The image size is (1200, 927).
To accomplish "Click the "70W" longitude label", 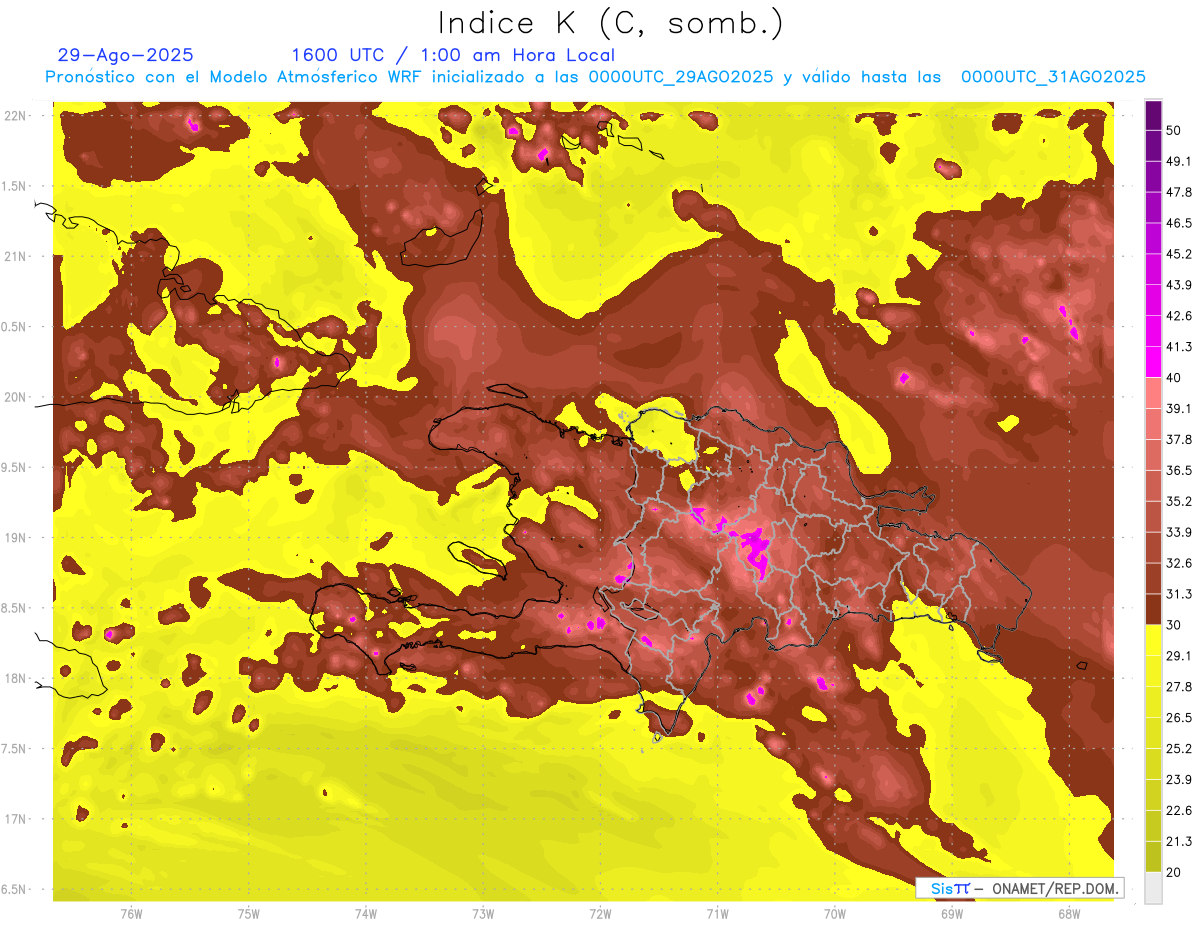I will [834, 914].
